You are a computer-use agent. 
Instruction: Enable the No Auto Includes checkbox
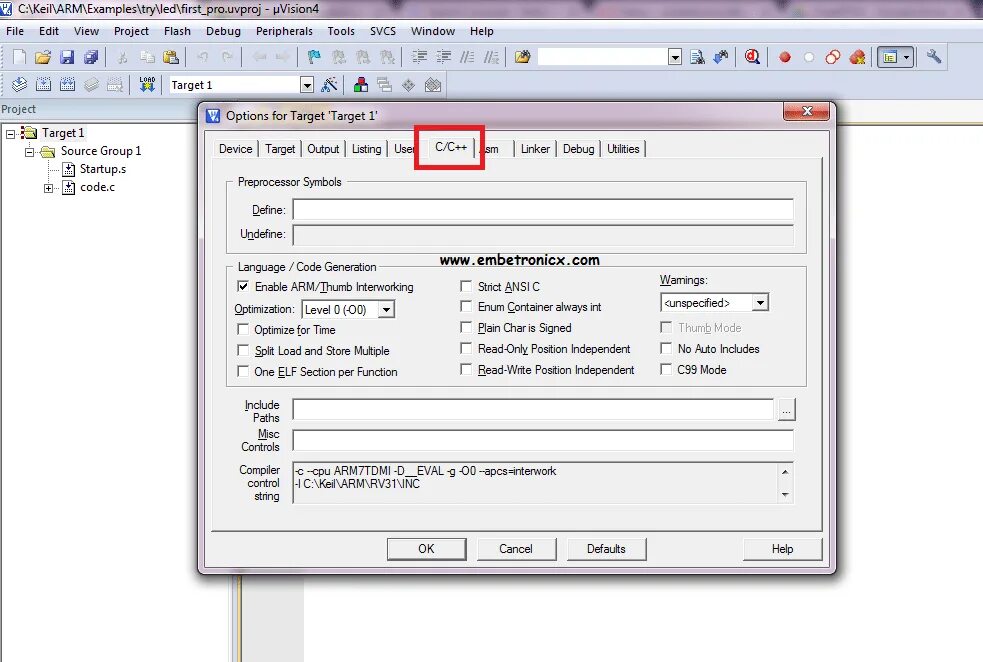[666, 348]
